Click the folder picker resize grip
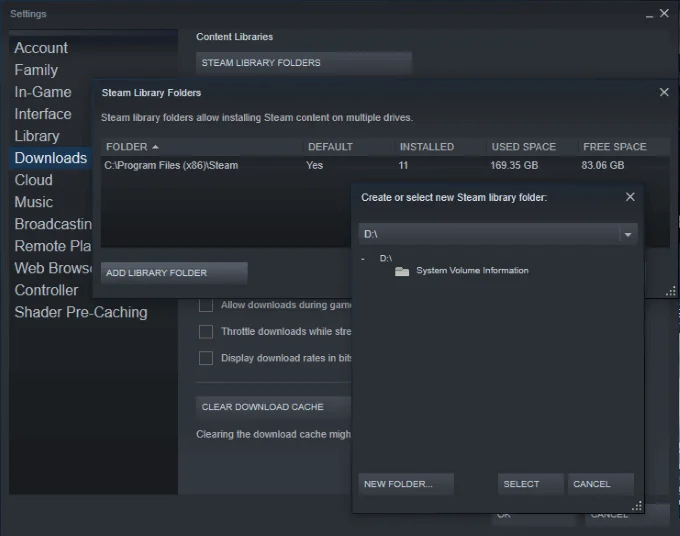The height and width of the screenshot is (536, 680). (x=637, y=506)
